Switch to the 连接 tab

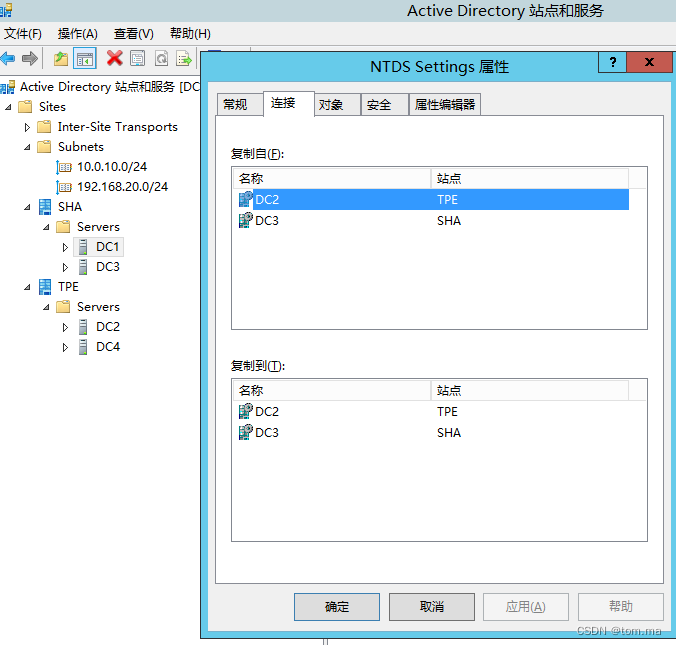pos(288,103)
